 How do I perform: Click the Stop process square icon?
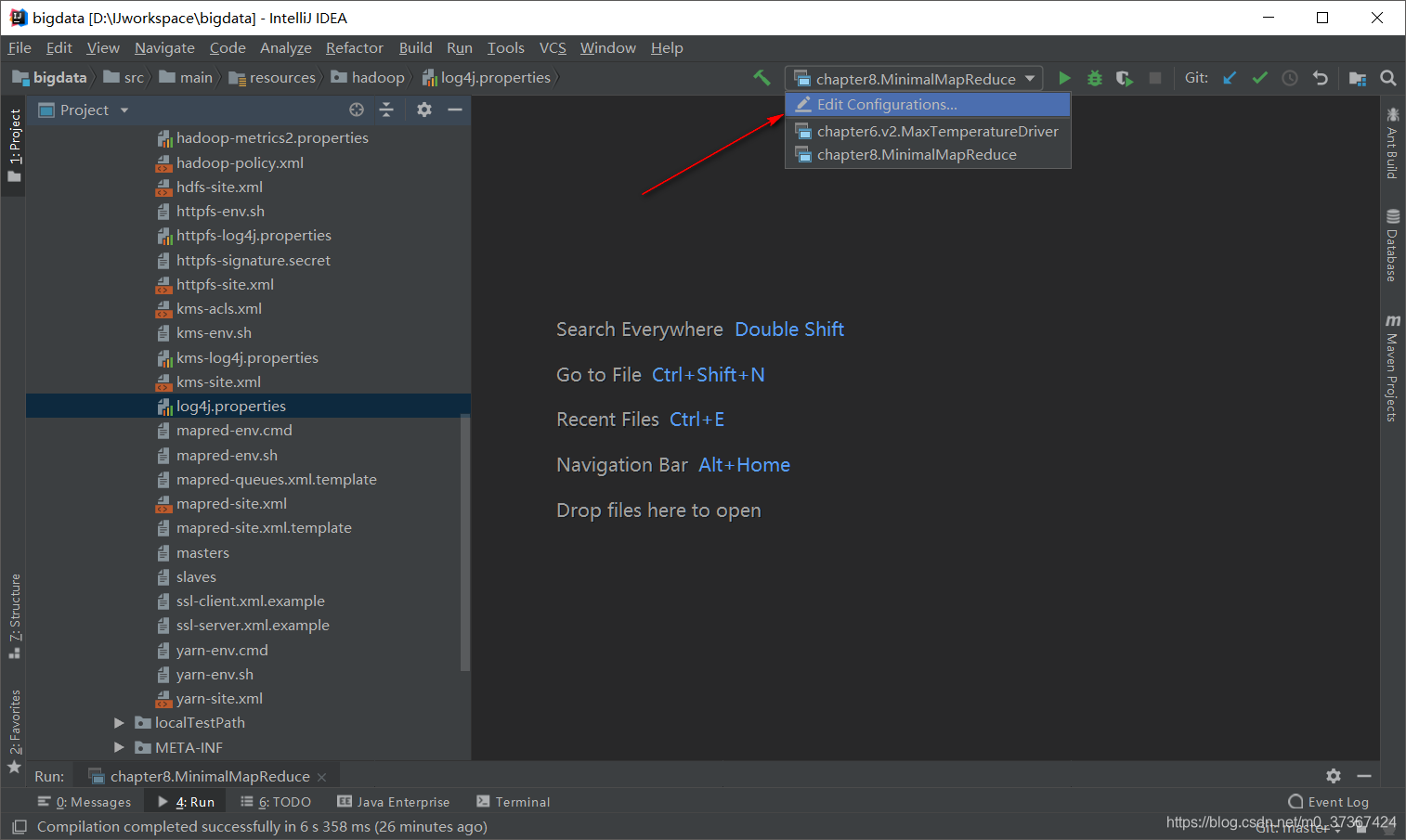[1155, 78]
